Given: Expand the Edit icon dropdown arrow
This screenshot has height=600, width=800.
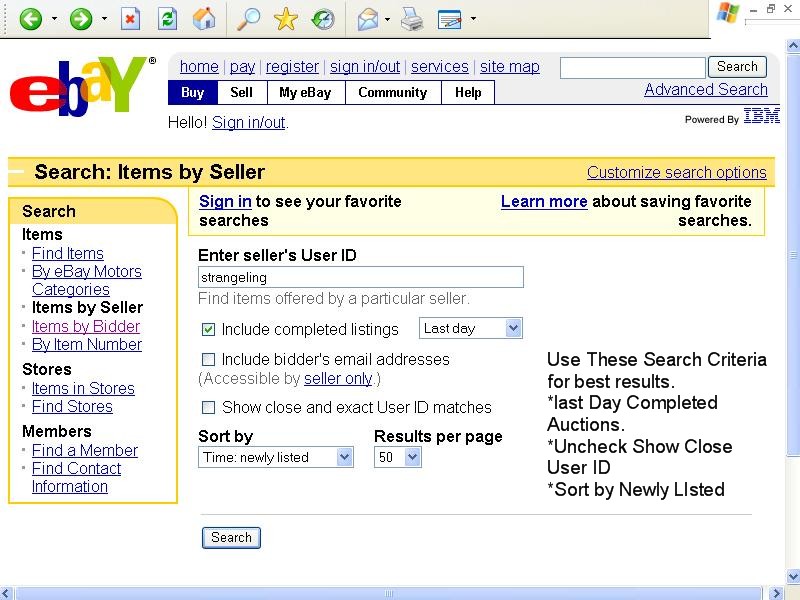Looking at the screenshot, I should tap(473, 19).
